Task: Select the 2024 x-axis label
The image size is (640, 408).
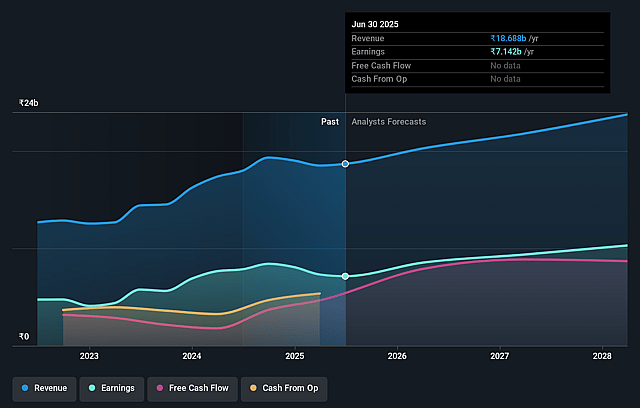Action: tap(192, 356)
